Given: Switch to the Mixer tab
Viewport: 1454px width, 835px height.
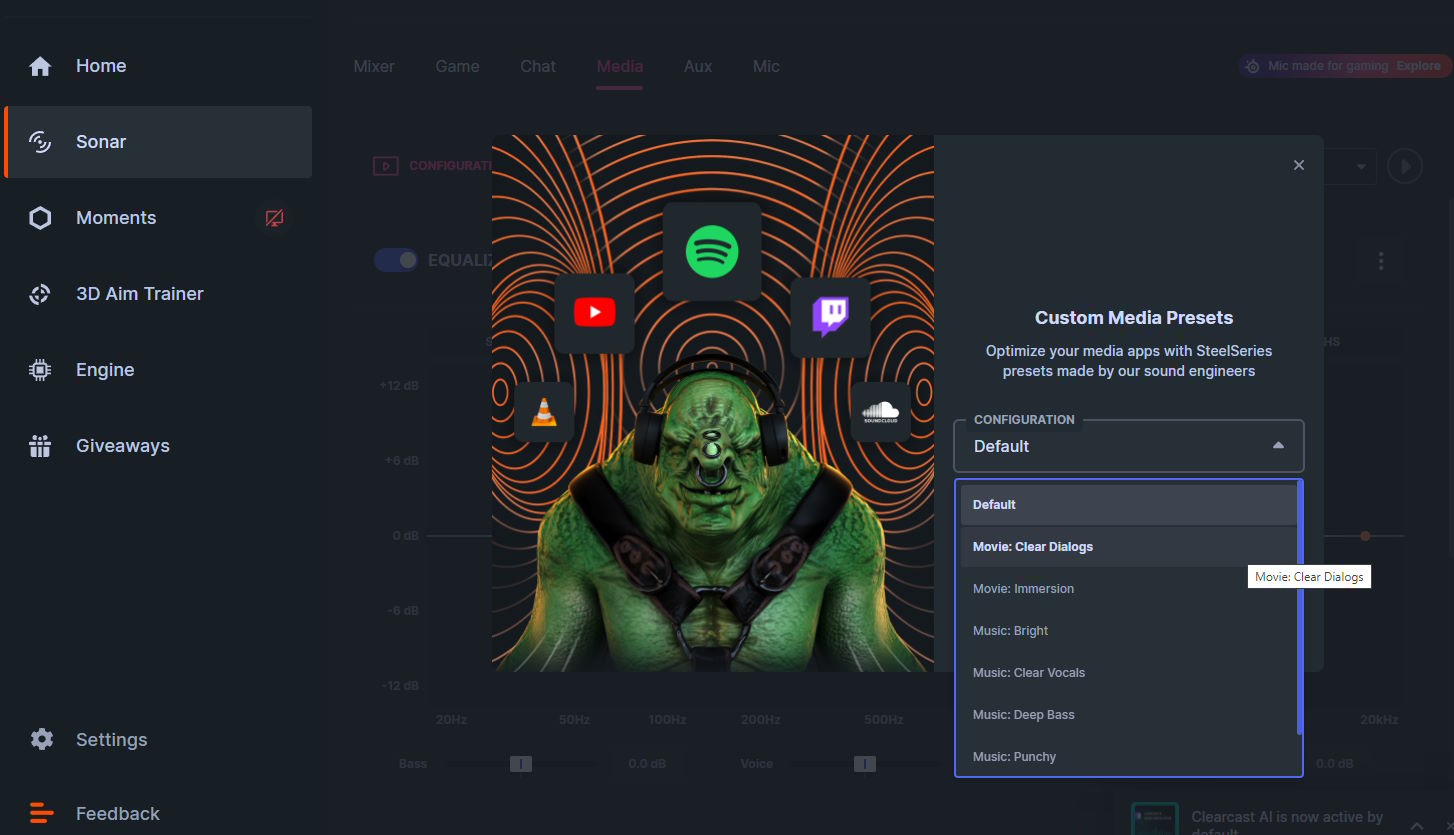Looking at the screenshot, I should point(374,66).
